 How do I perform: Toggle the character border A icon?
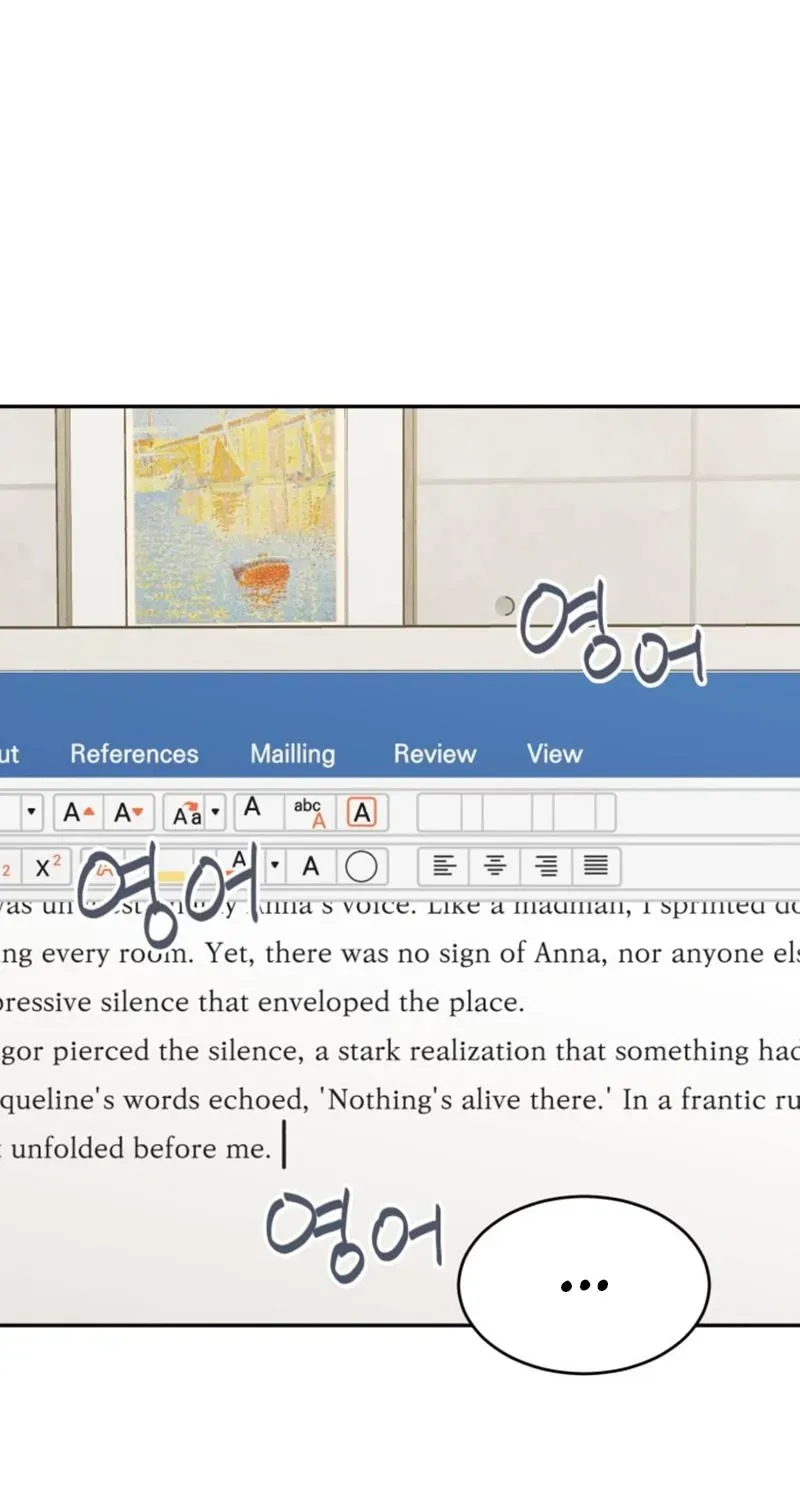coord(362,814)
